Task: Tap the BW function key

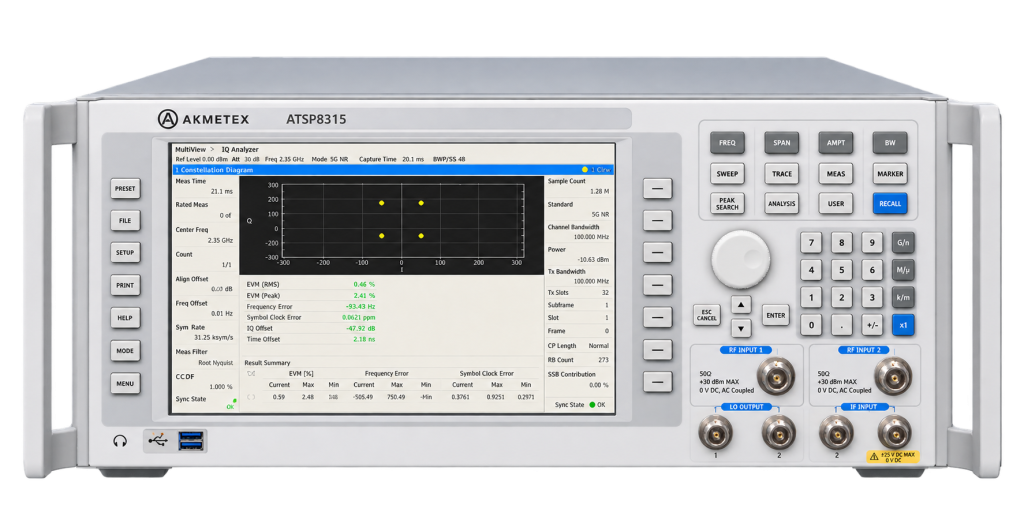Action: 890,142
